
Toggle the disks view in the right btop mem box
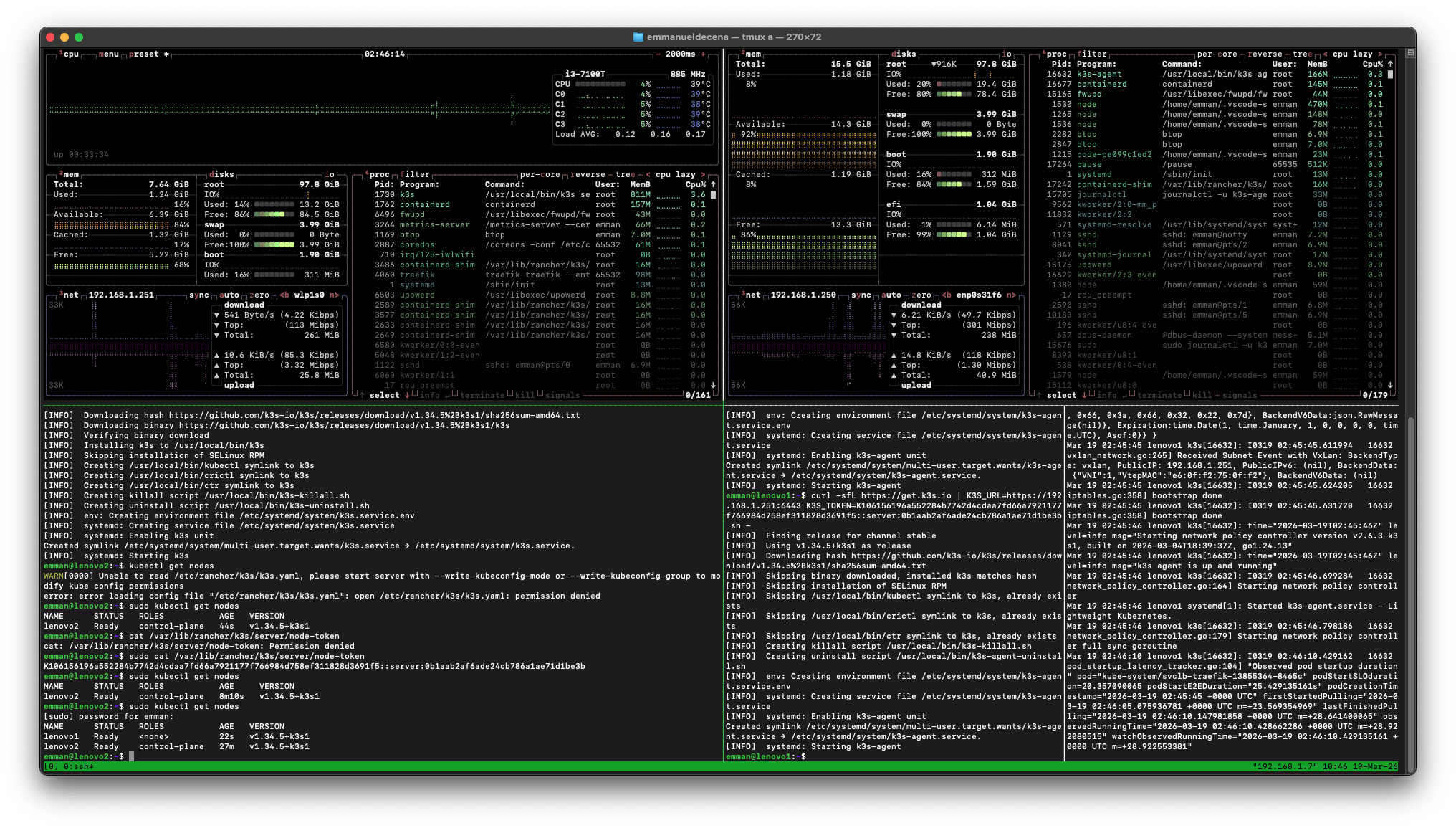pyautogui.click(x=904, y=54)
